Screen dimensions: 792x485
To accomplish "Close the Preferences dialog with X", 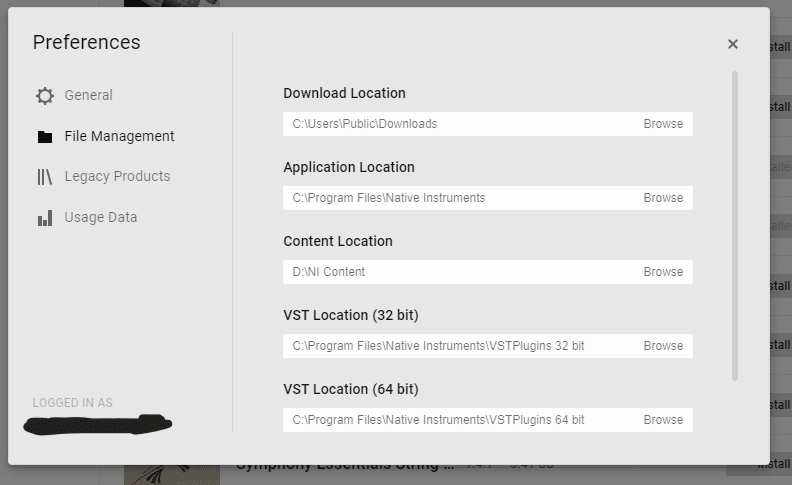I will coord(733,44).
